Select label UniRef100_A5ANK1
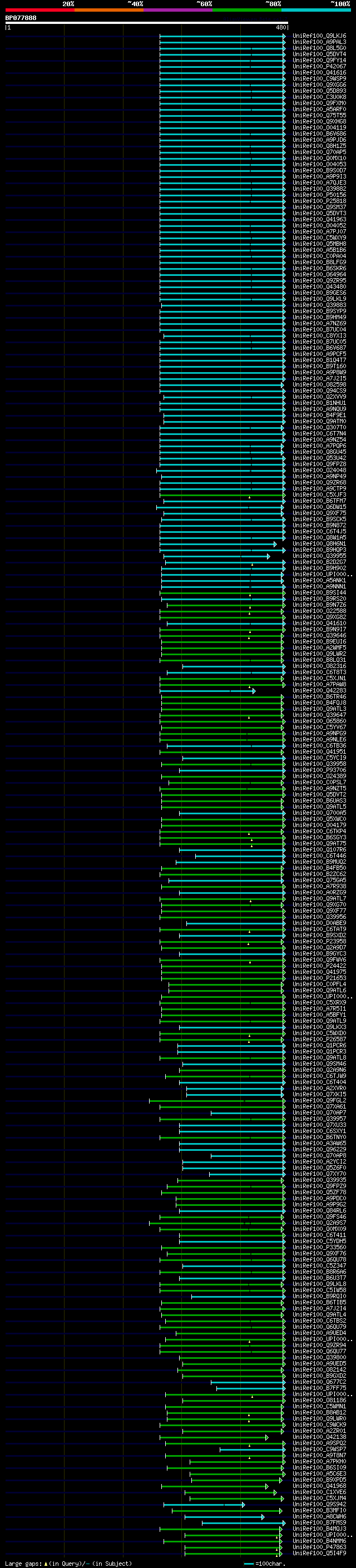The width and height of the screenshot is (356, 1568). pos(319,580)
